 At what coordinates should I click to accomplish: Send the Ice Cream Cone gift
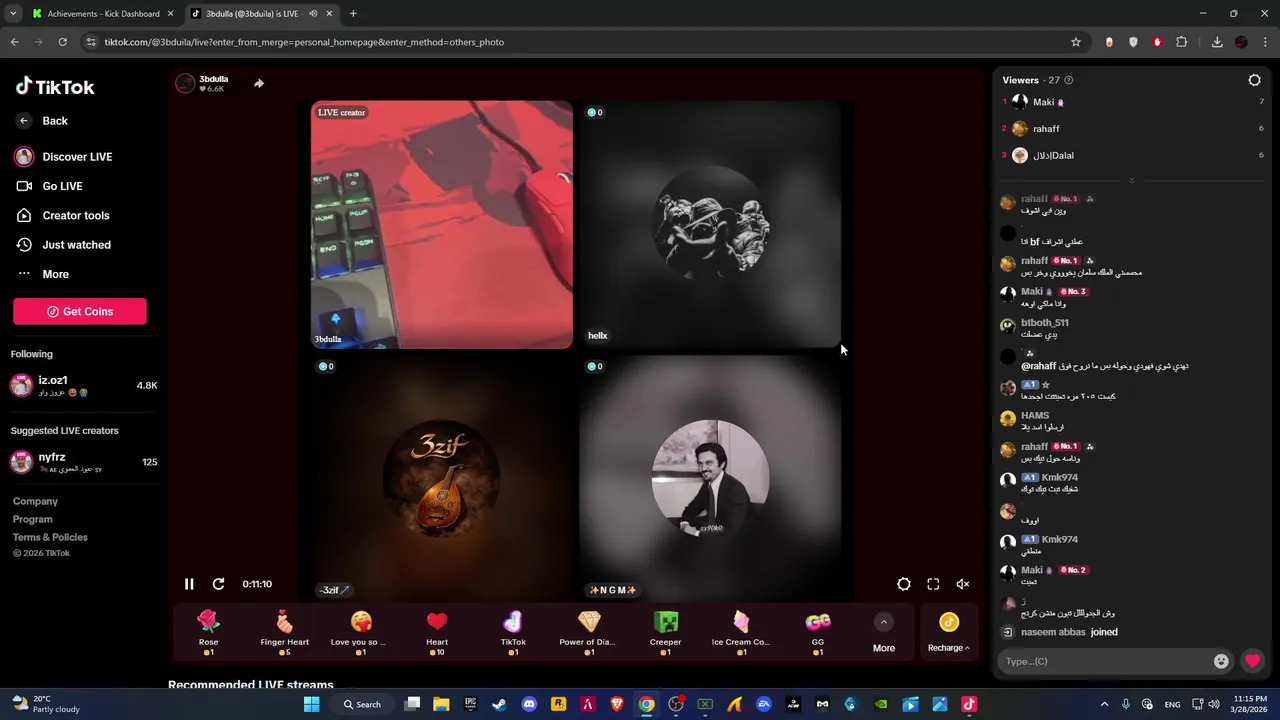[741, 633]
